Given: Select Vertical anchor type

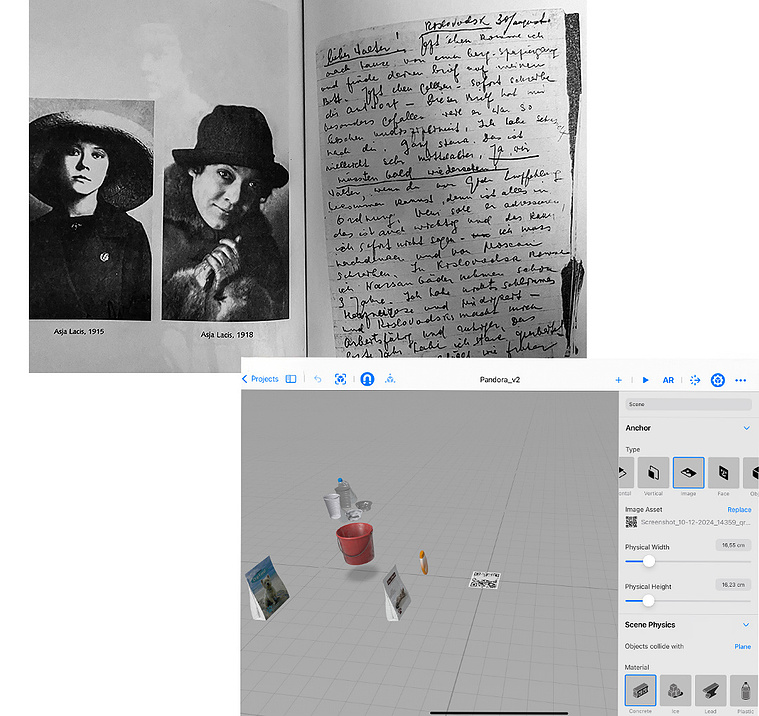Looking at the screenshot, I should [x=653, y=473].
